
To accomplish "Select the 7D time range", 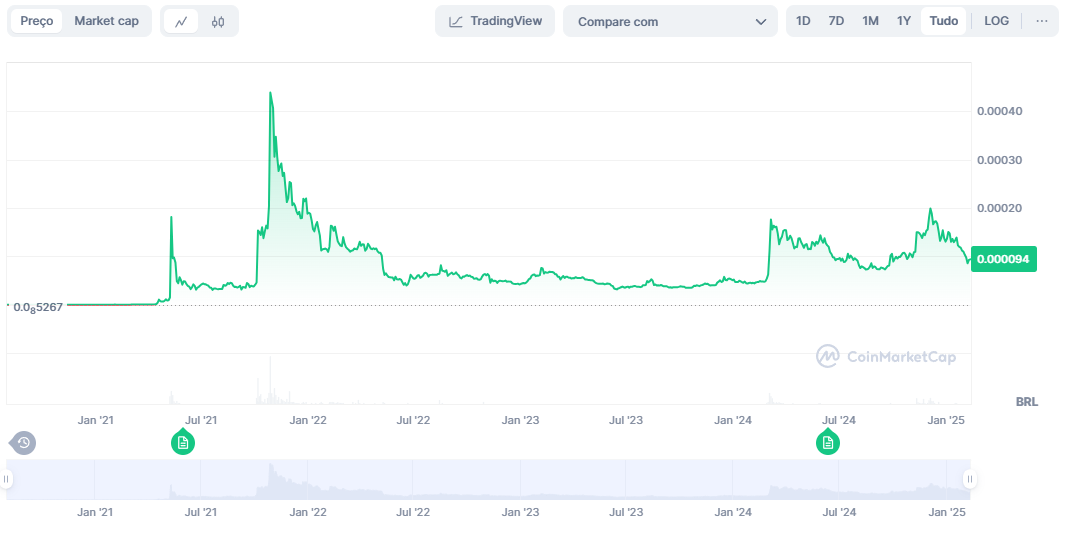I will (x=836, y=21).
